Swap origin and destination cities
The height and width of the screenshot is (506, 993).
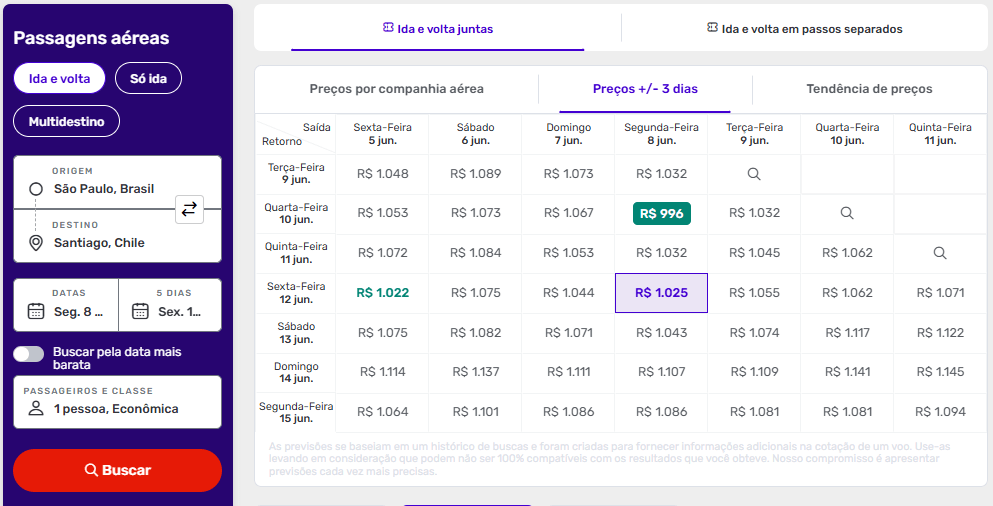189,209
